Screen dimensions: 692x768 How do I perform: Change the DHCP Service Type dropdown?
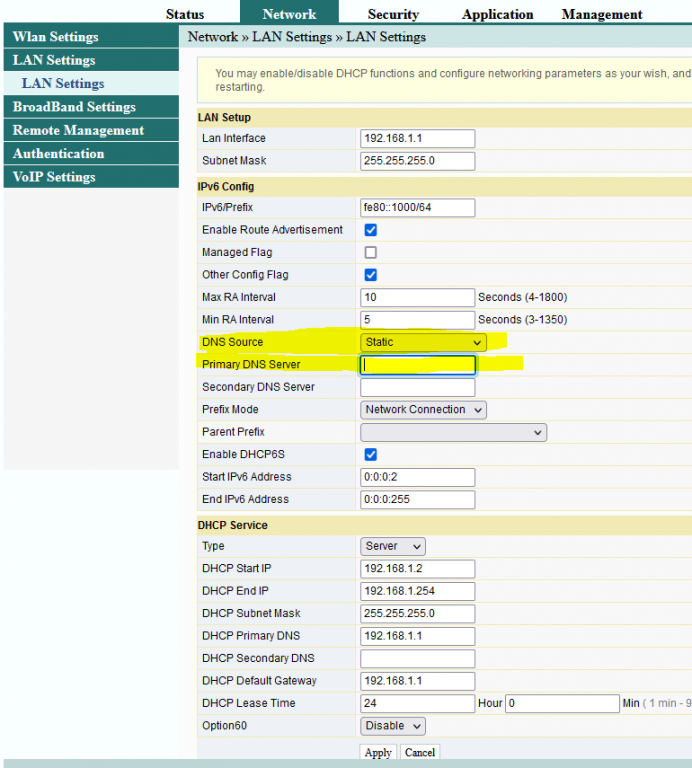[x=392, y=546]
